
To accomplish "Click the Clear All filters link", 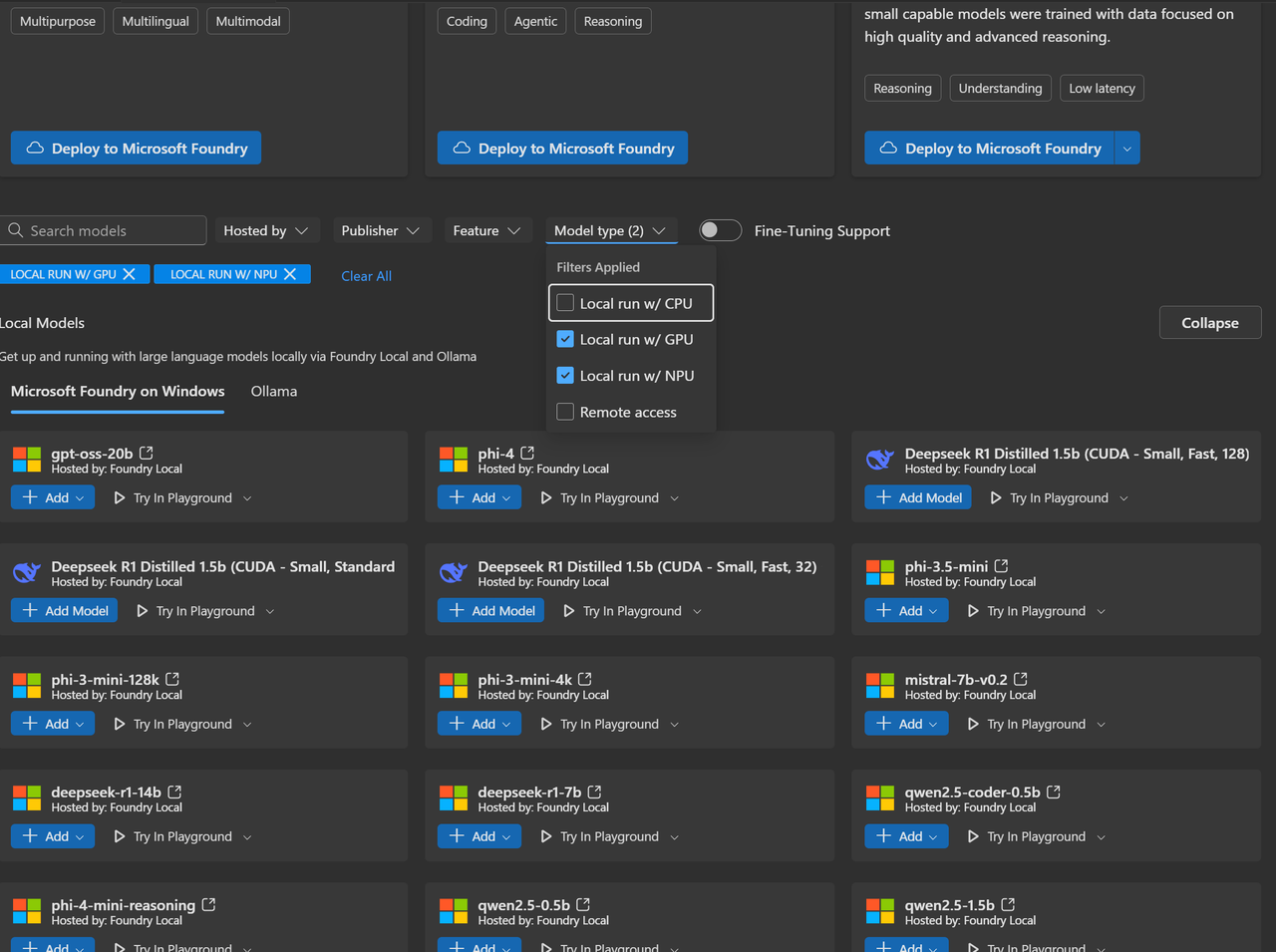I will 366,275.
